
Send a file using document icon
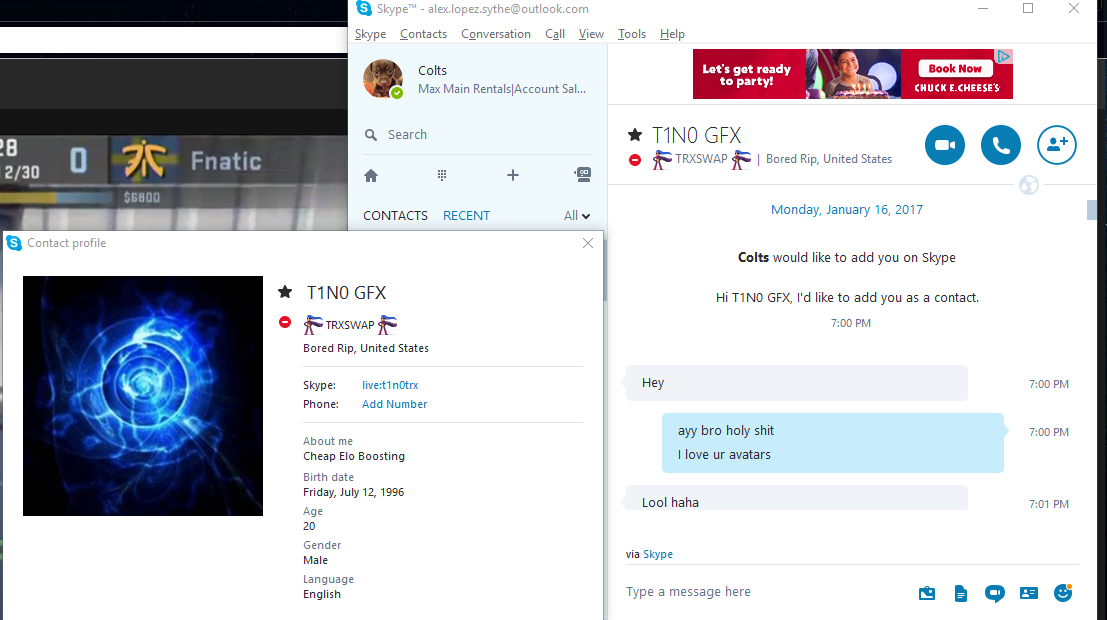click(961, 593)
